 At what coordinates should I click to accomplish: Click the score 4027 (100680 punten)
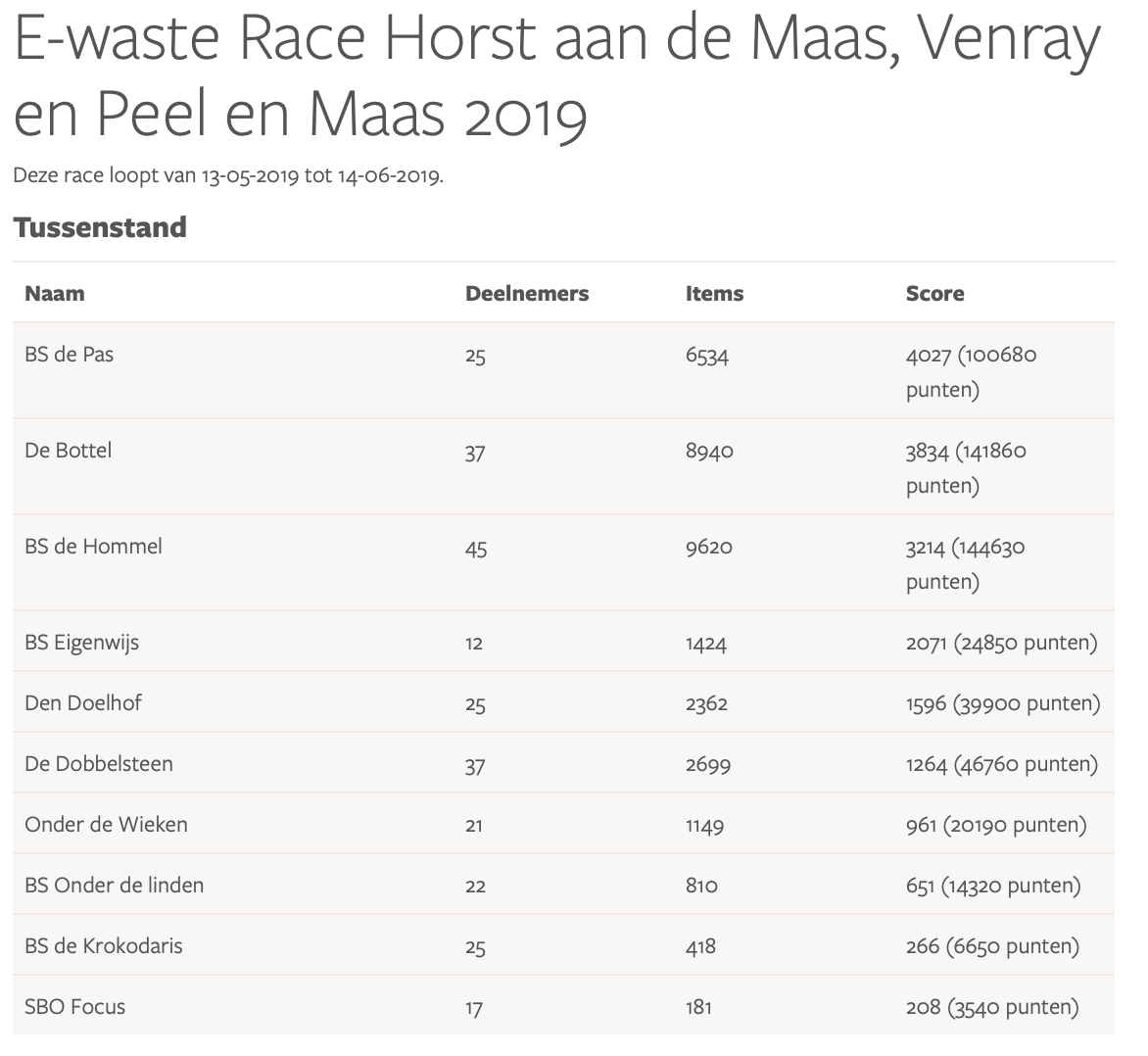(971, 371)
